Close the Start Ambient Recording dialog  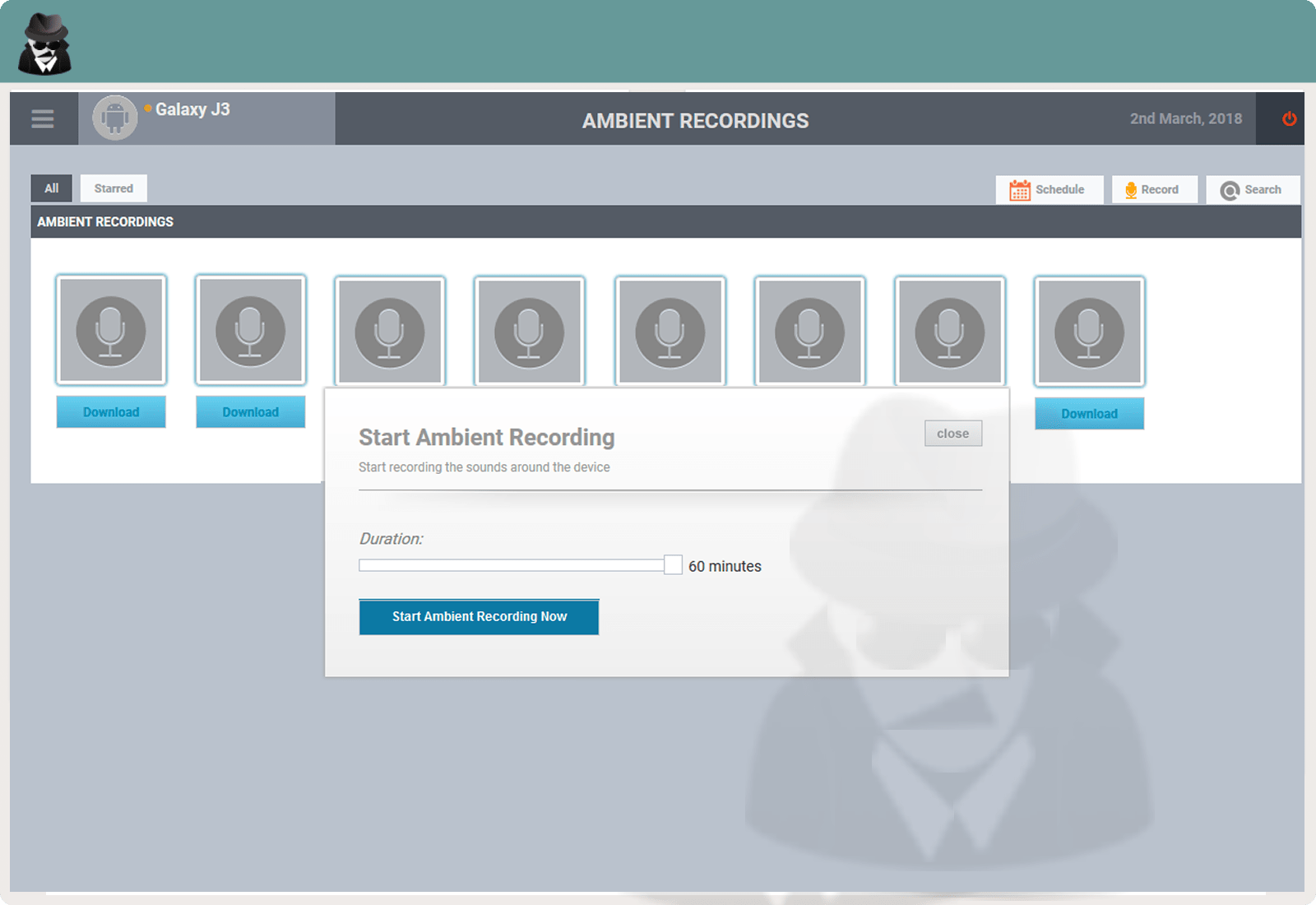(952, 434)
